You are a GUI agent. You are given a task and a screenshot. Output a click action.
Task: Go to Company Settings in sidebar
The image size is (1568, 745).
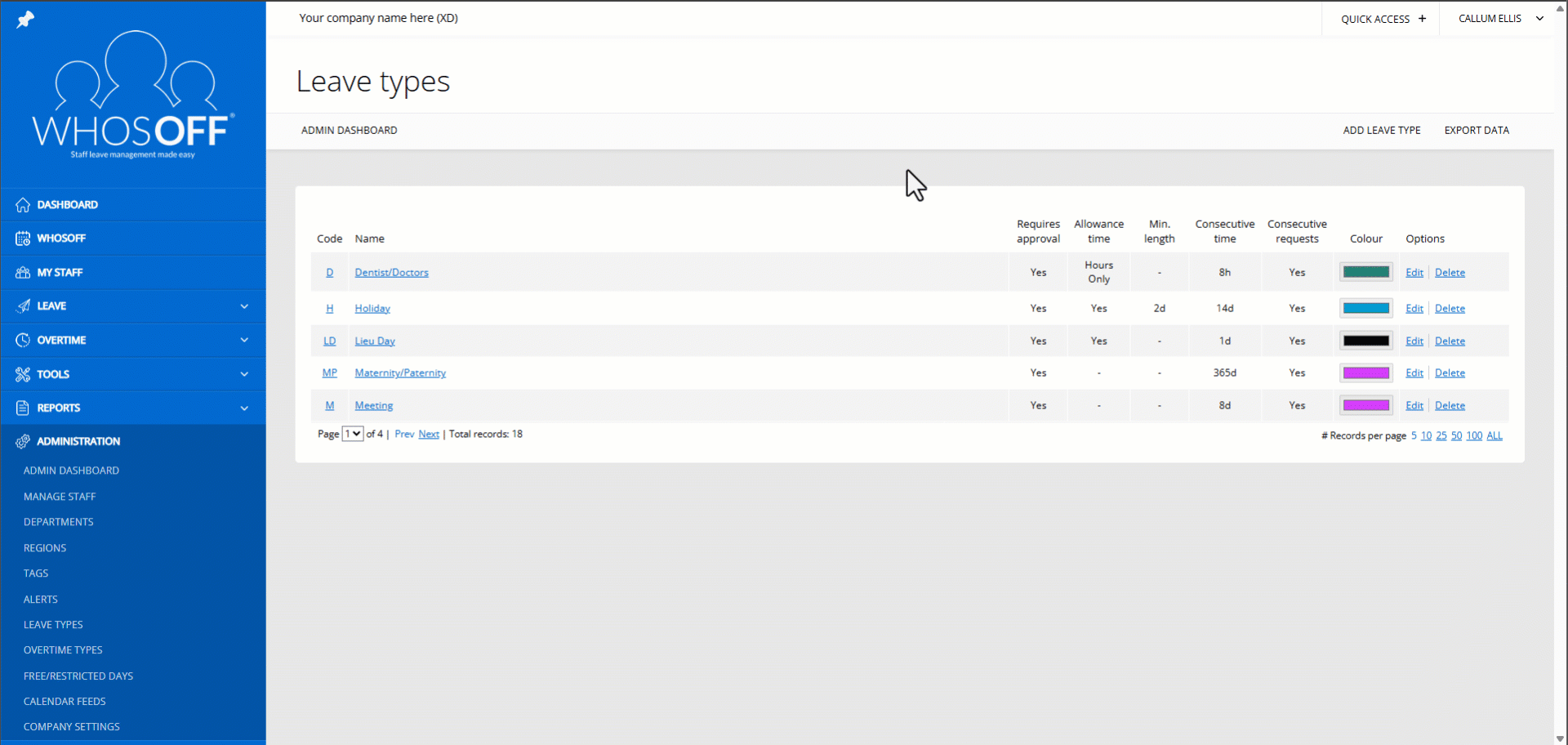click(x=72, y=727)
